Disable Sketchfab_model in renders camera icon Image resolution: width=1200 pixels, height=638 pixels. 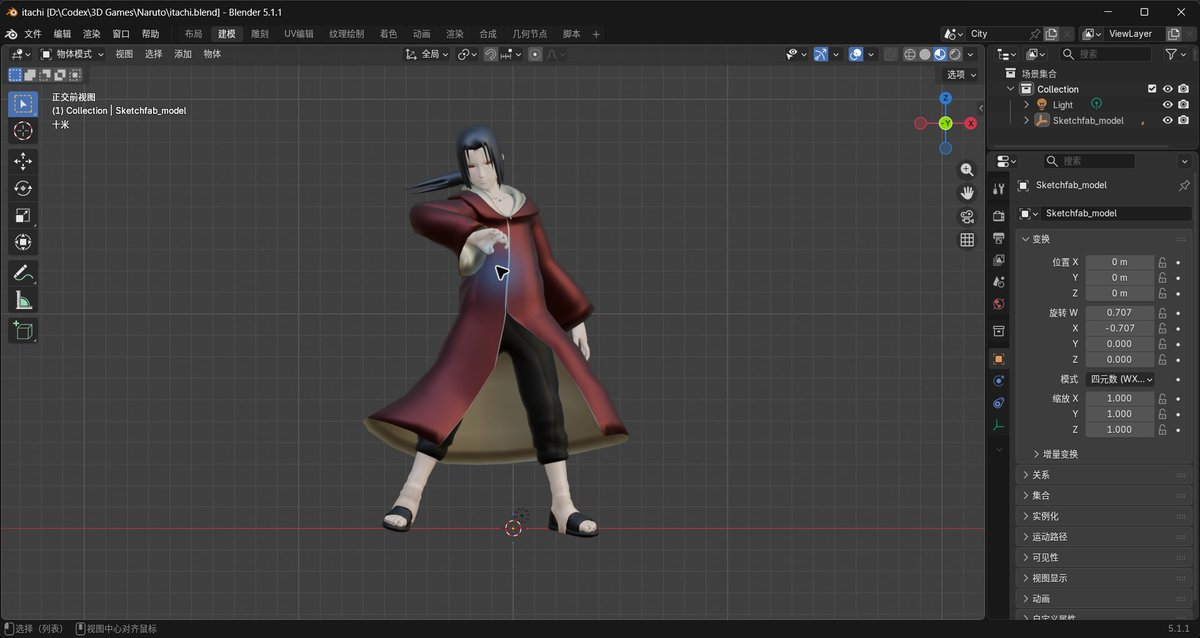pyautogui.click(x=1183, y=120)
